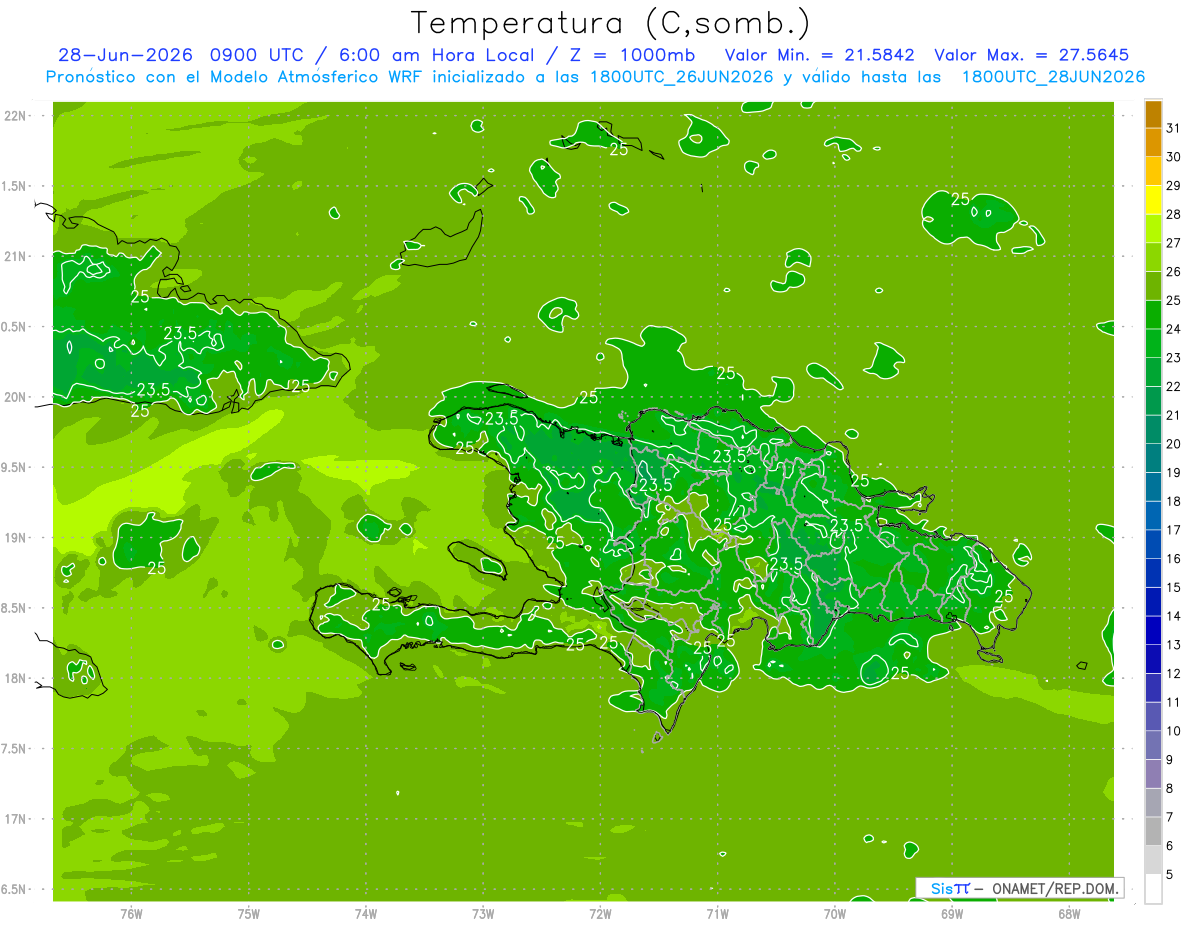Image resolution: width=1200 pixels, height=927 pixels.
Task: Click the '68W' longitude axis label
Action: coord(1069,913)
